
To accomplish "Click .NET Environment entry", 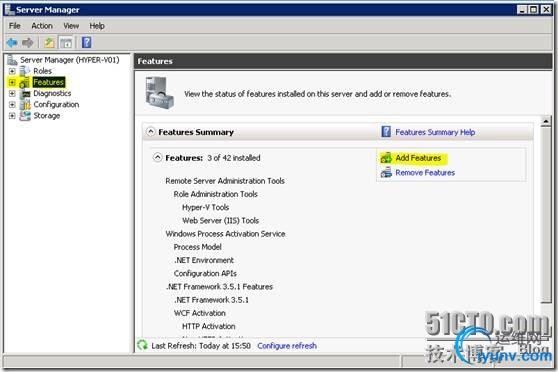I will (204, 260).
